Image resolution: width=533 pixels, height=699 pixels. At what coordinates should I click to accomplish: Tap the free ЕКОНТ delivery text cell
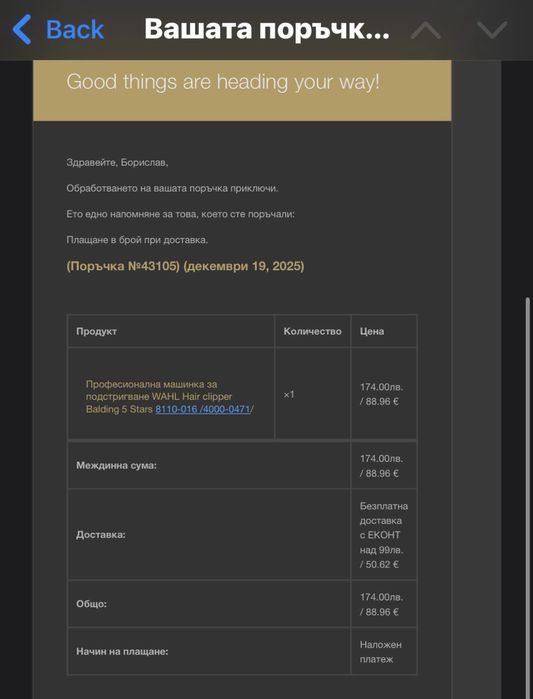pyautogui.click(x=384, y=535)
